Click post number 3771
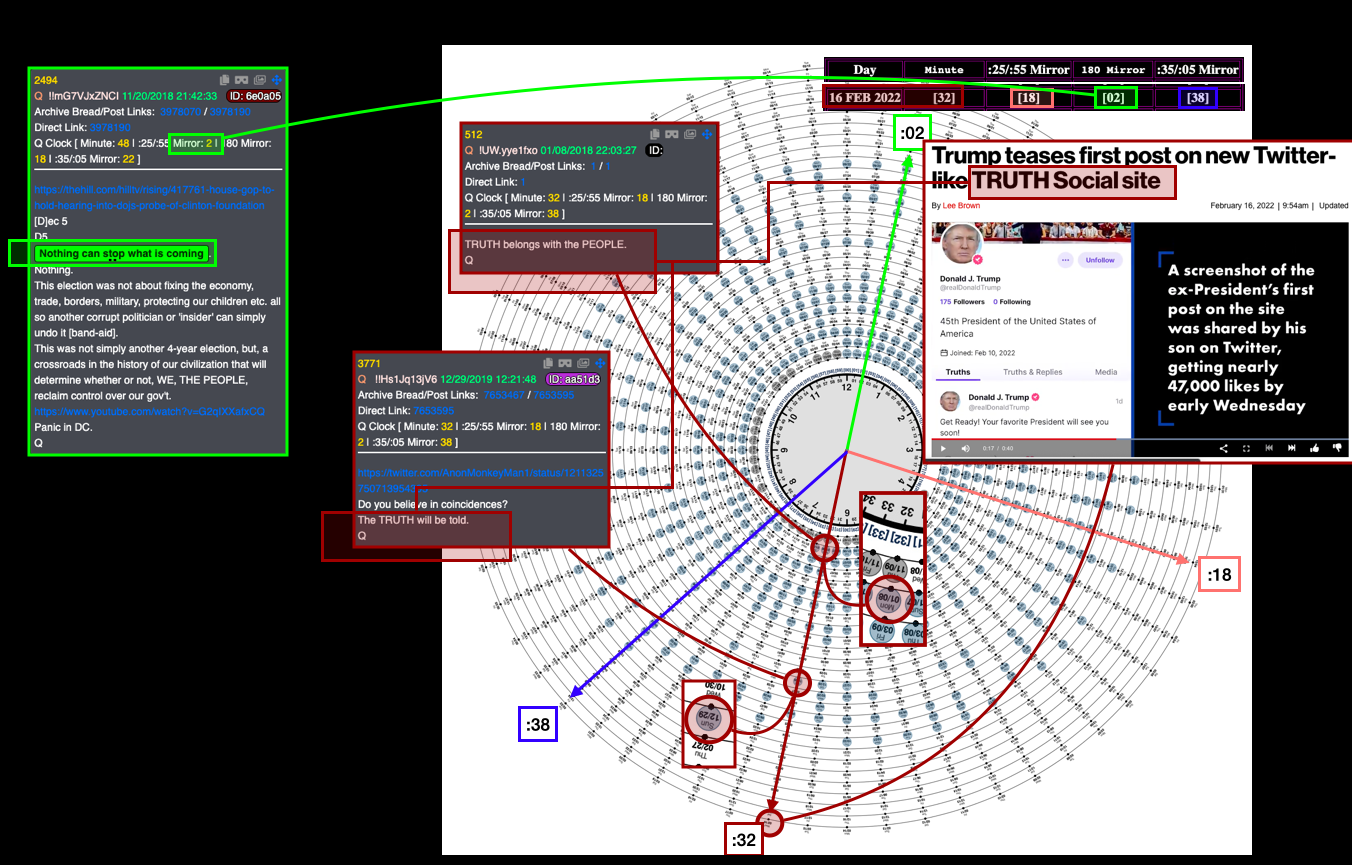The height and width of the screenshot is (865, 1352). coord(370,363)
